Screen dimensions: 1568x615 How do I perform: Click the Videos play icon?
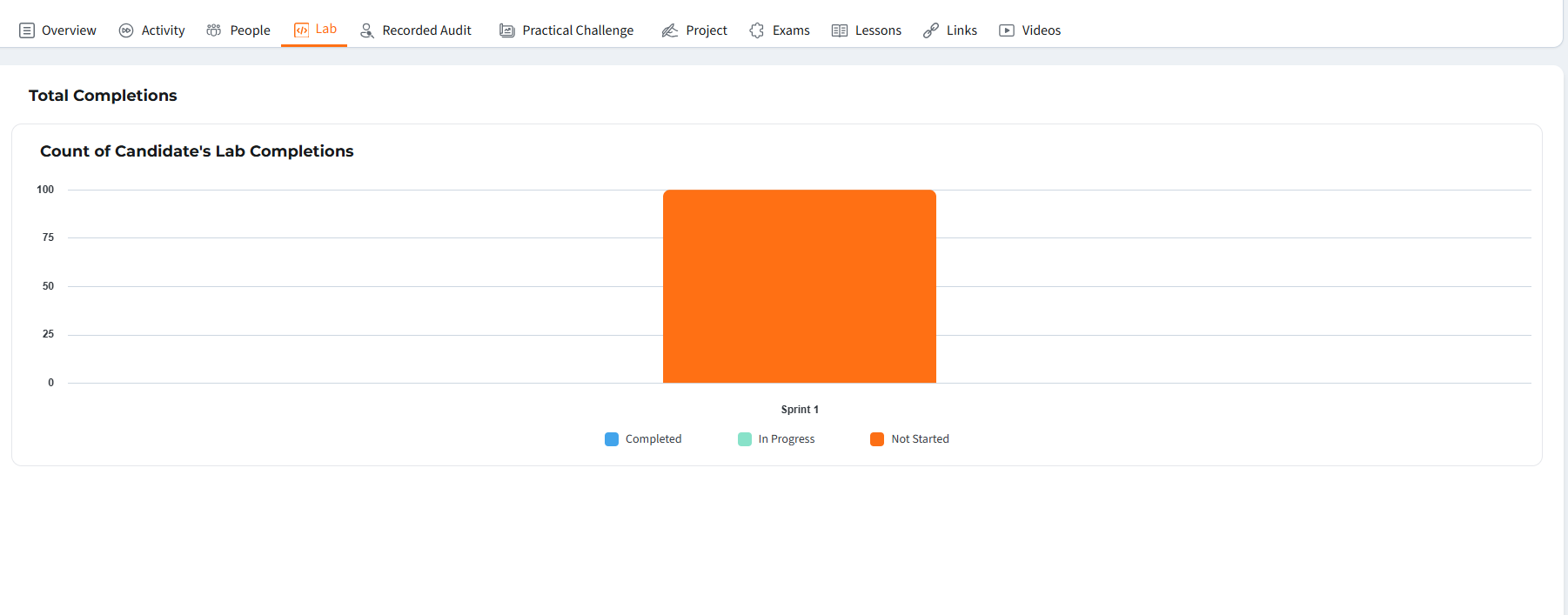click(x=1007, y=30)
